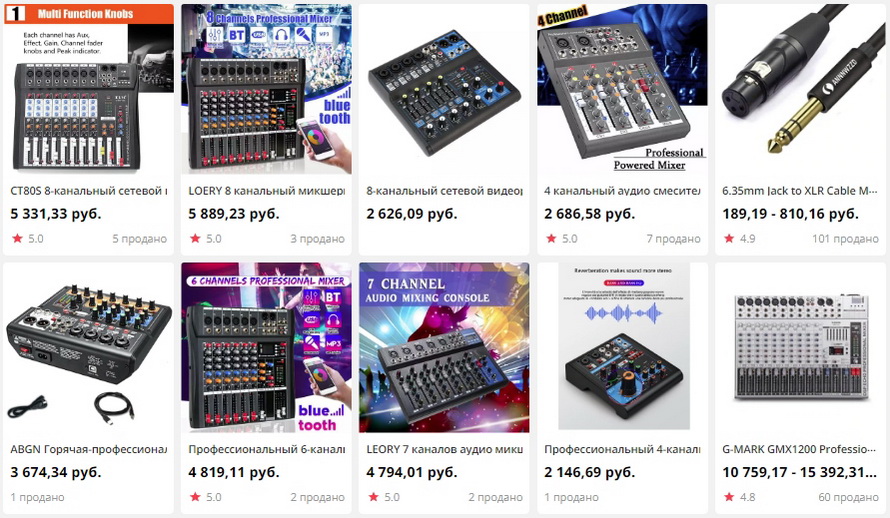Select the 6 Channels Professional Mixer thumbnail
The image size is (890, 518).
pyautogui.click(x=266, y=347)
